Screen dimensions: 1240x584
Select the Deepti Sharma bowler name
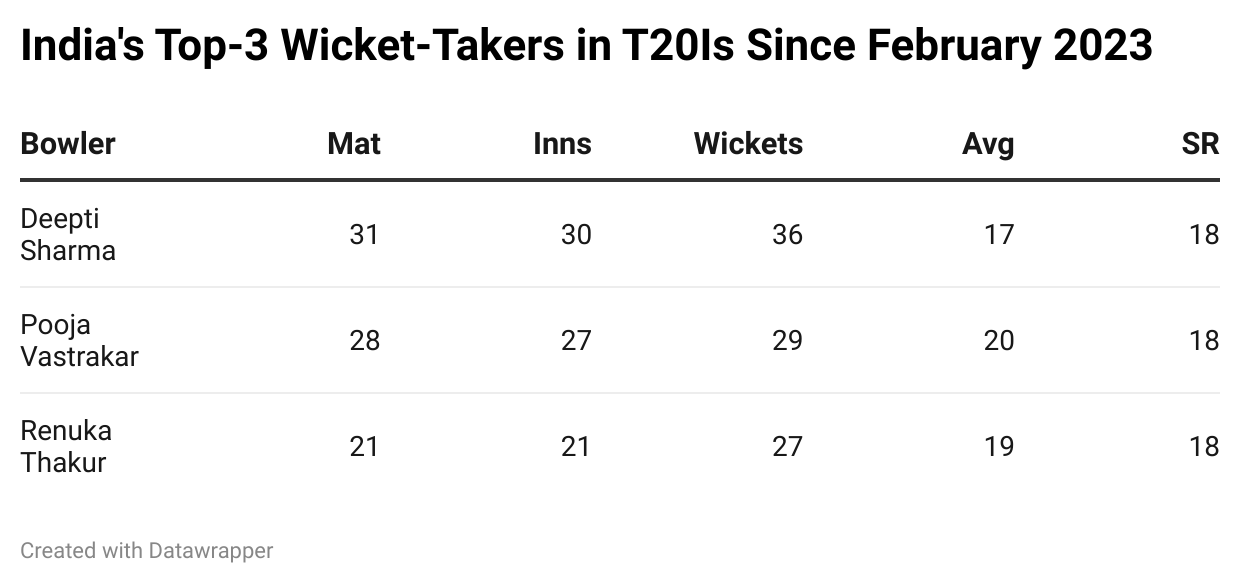[x=68, y=234]
